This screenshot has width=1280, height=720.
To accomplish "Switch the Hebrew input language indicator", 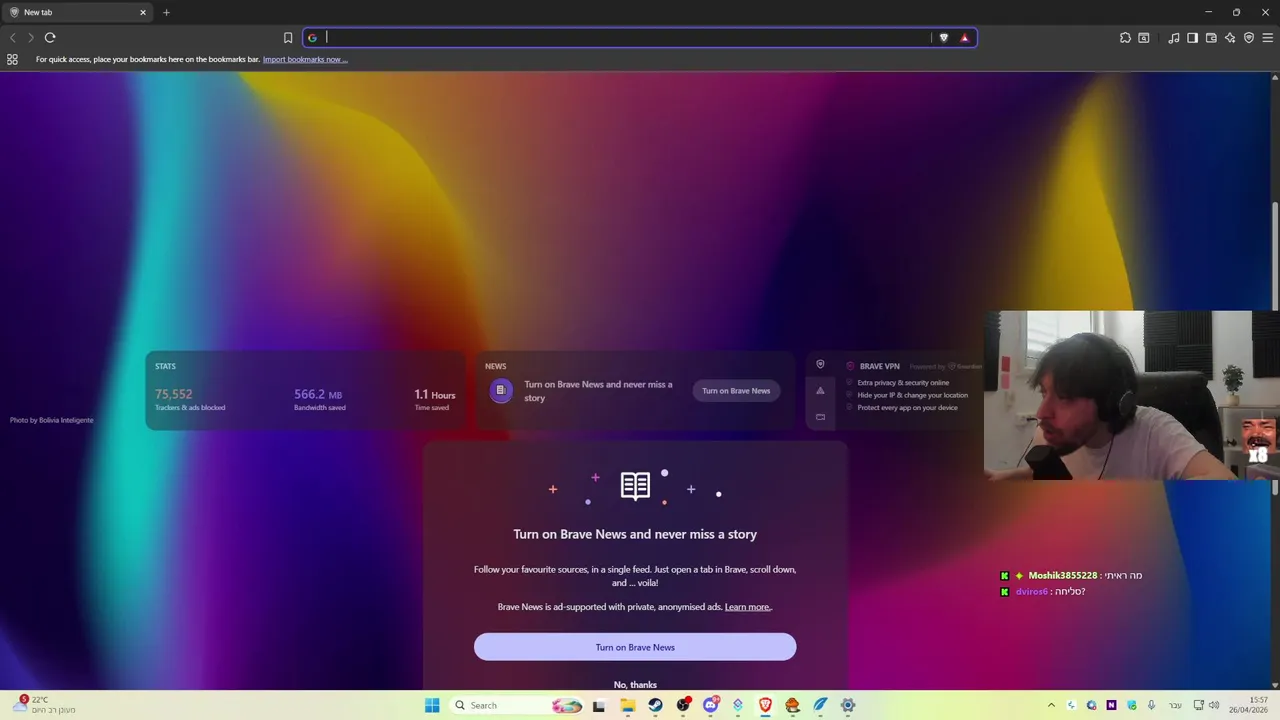I will [x=1175, y=705].
